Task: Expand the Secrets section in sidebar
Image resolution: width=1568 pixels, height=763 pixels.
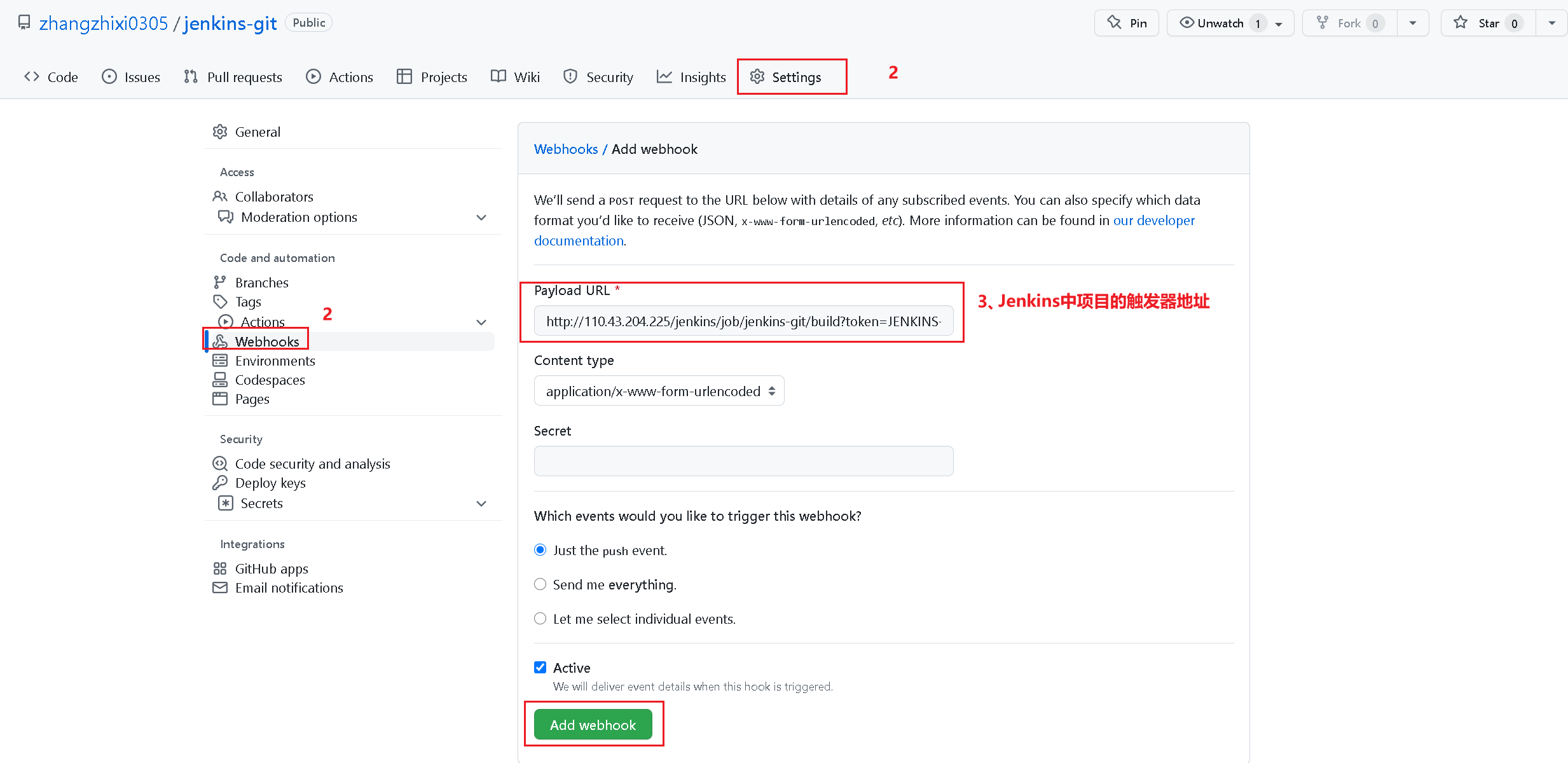Action: (x=480, y=503)
